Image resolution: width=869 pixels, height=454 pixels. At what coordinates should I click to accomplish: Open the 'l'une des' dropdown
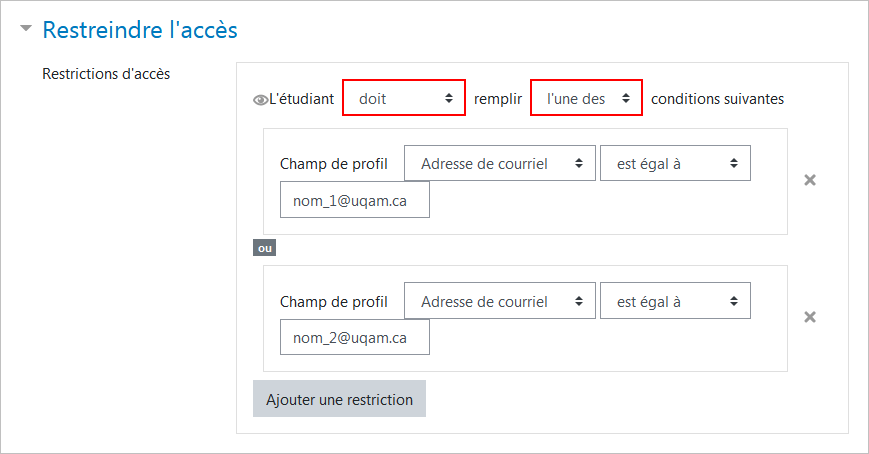(586, 98)
